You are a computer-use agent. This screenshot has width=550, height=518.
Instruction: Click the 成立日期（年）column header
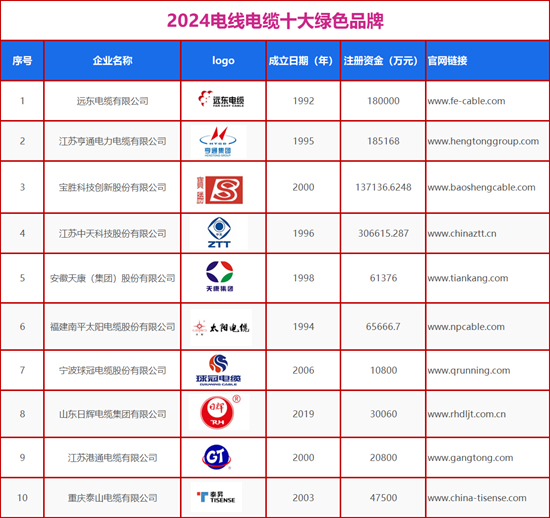point(303,61)
